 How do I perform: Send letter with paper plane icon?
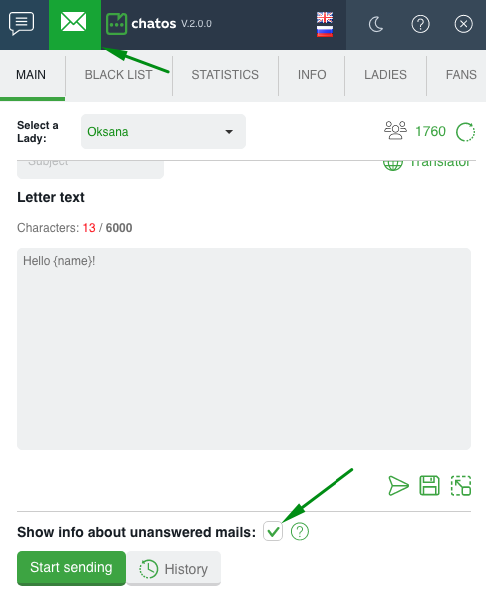(398, 486)
